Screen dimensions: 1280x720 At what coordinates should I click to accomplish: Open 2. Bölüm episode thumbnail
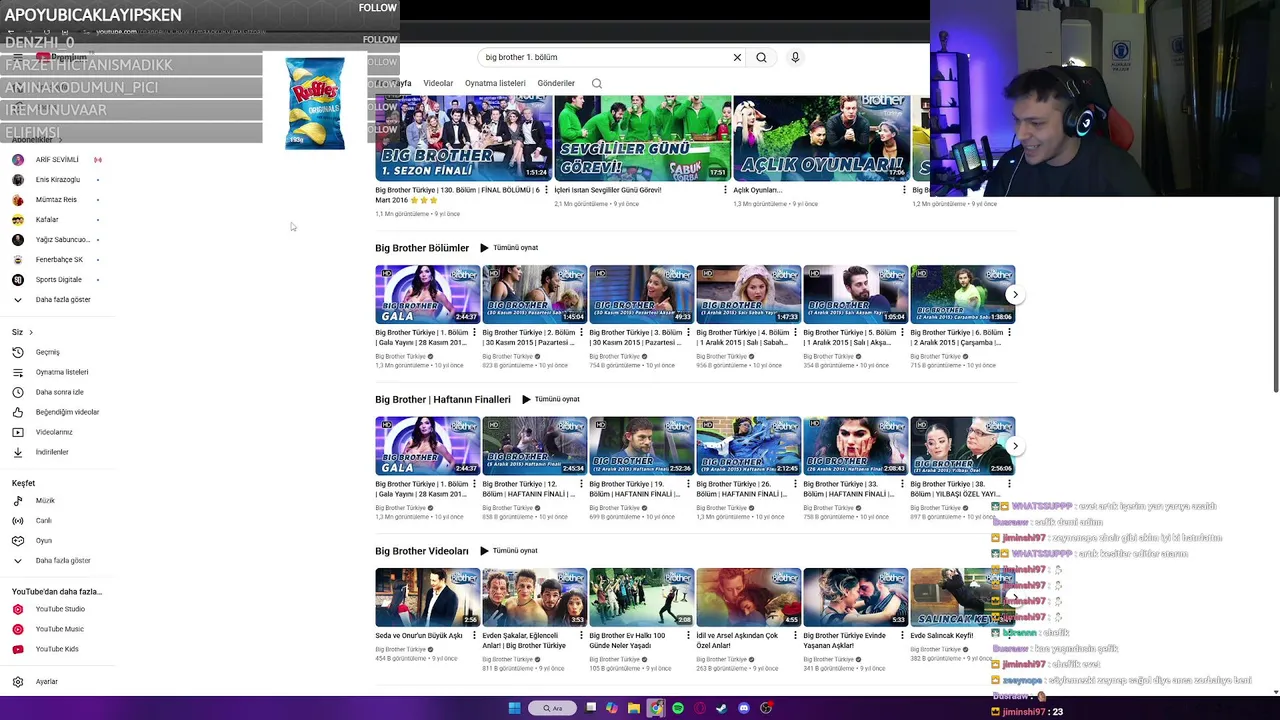tap(535, 294)
